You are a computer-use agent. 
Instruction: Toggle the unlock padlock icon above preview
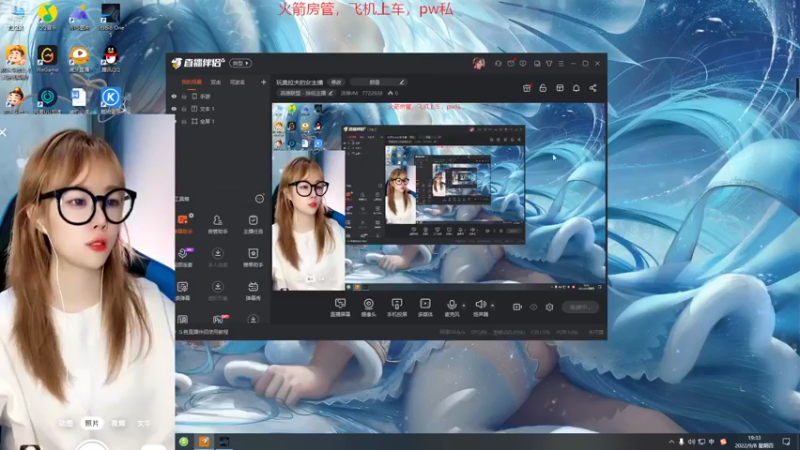click(x=543, y=88)
